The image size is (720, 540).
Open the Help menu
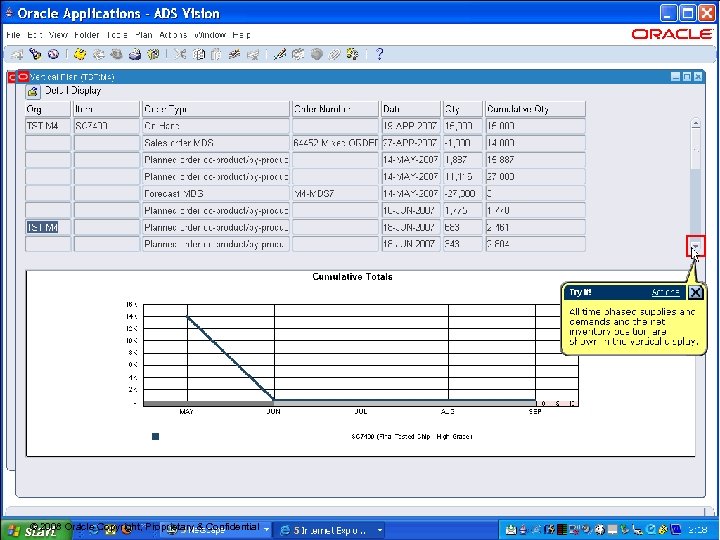click(x=241, y=35)
